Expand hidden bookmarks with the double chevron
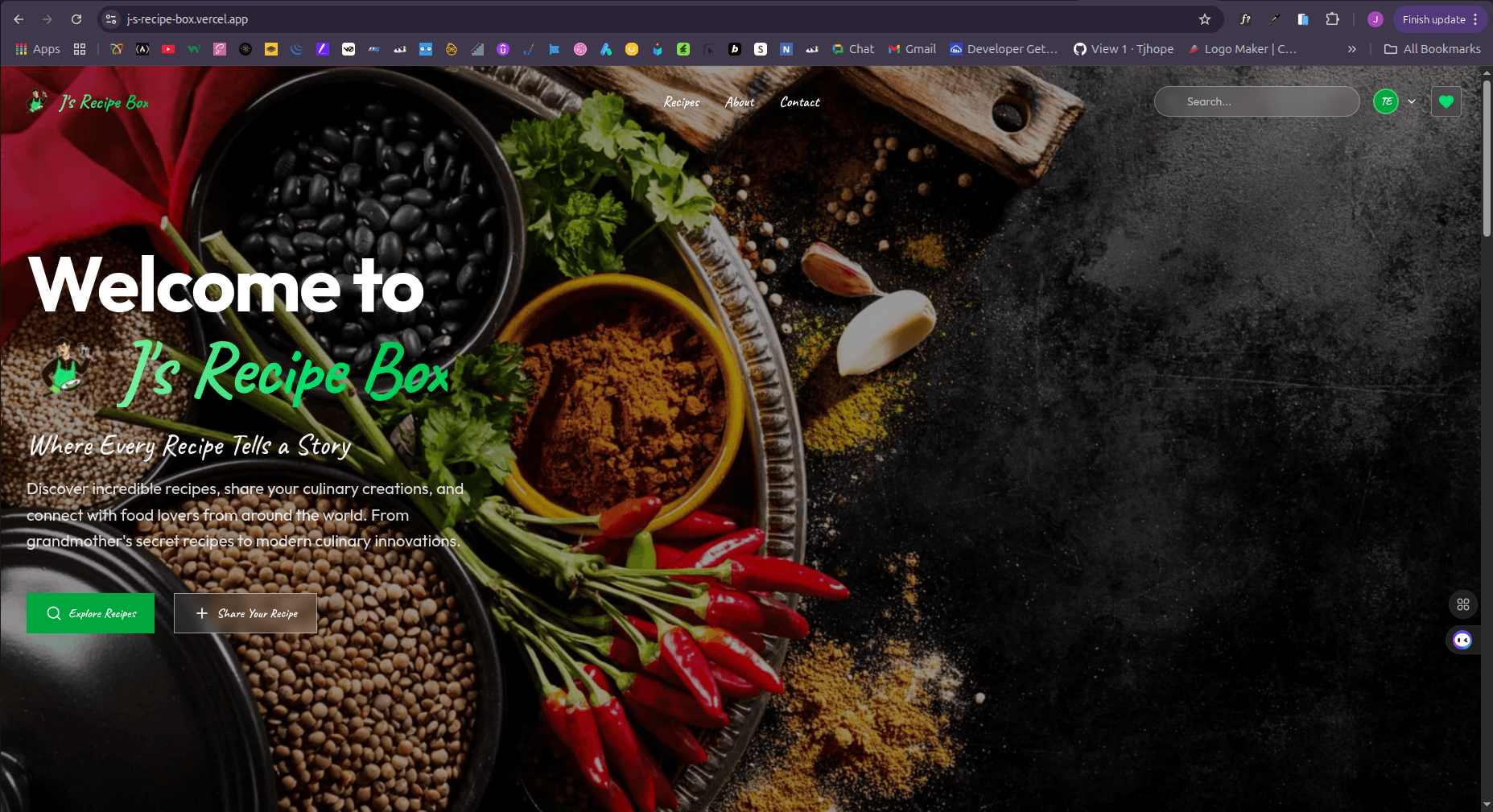The image size is (1493, 812). [1352, 49]
